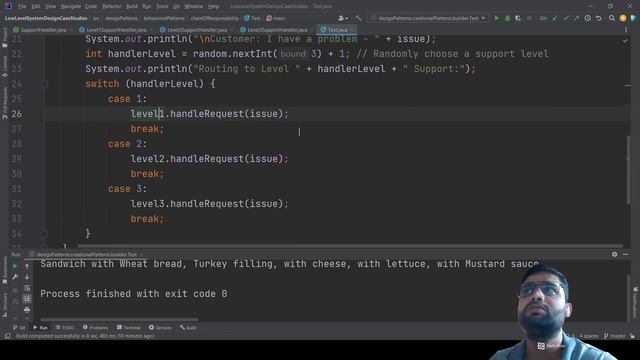The width and height of the screenshot is (640, 360).
Task: Print the console output with printer icon
Action: 27,310
